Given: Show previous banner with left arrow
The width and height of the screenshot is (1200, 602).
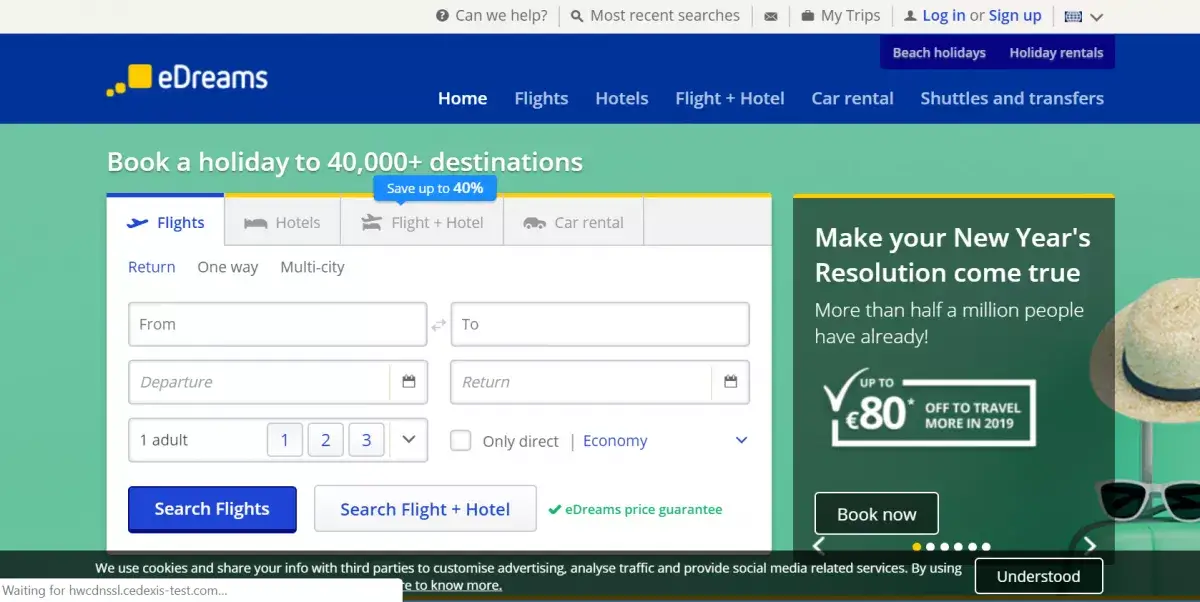Looking at the screenshot, I should [x=818, y=545].
